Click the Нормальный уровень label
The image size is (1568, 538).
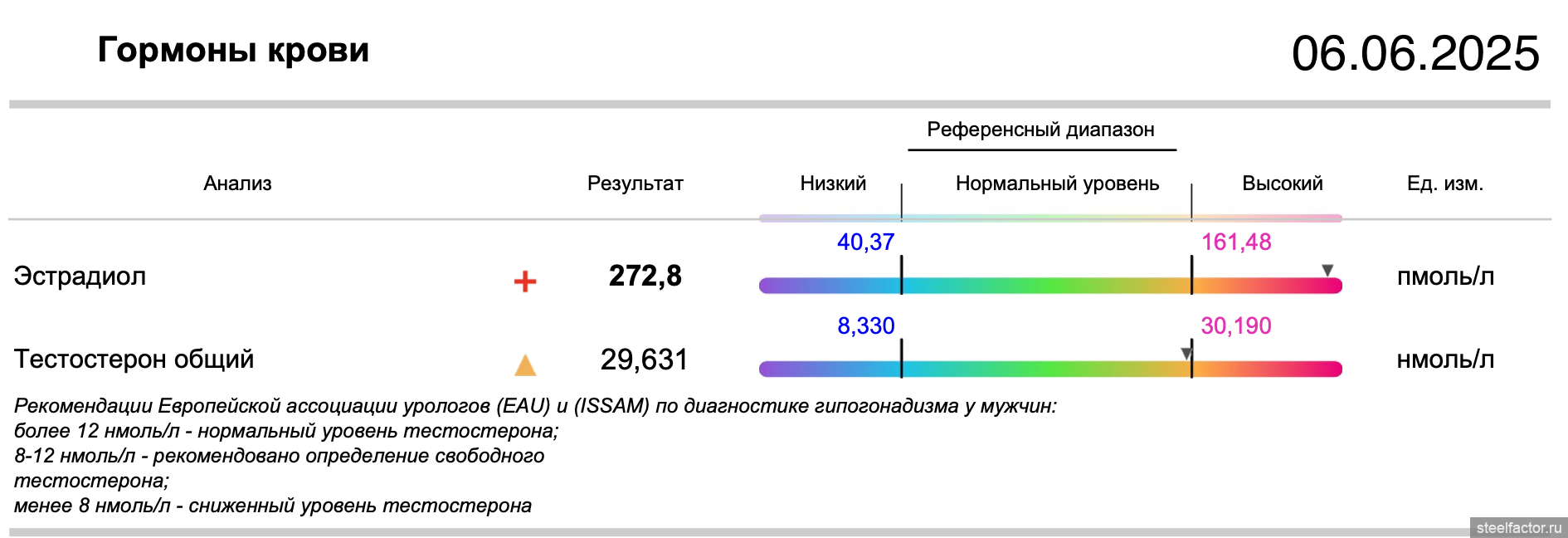[1057, 183]
